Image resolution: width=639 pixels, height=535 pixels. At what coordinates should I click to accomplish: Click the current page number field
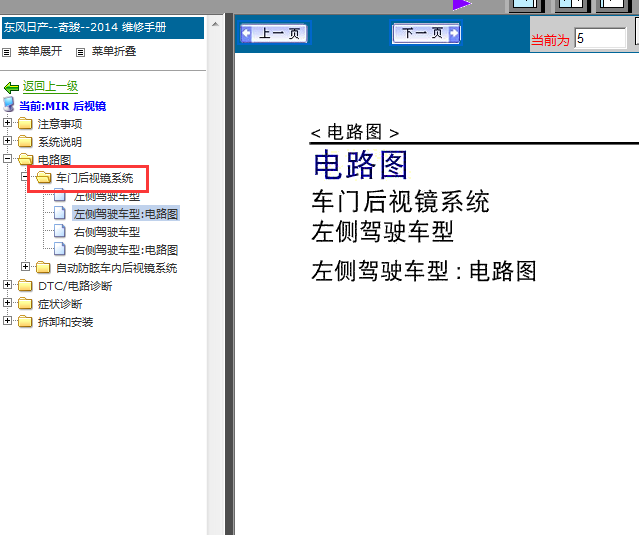pos(600,38)
